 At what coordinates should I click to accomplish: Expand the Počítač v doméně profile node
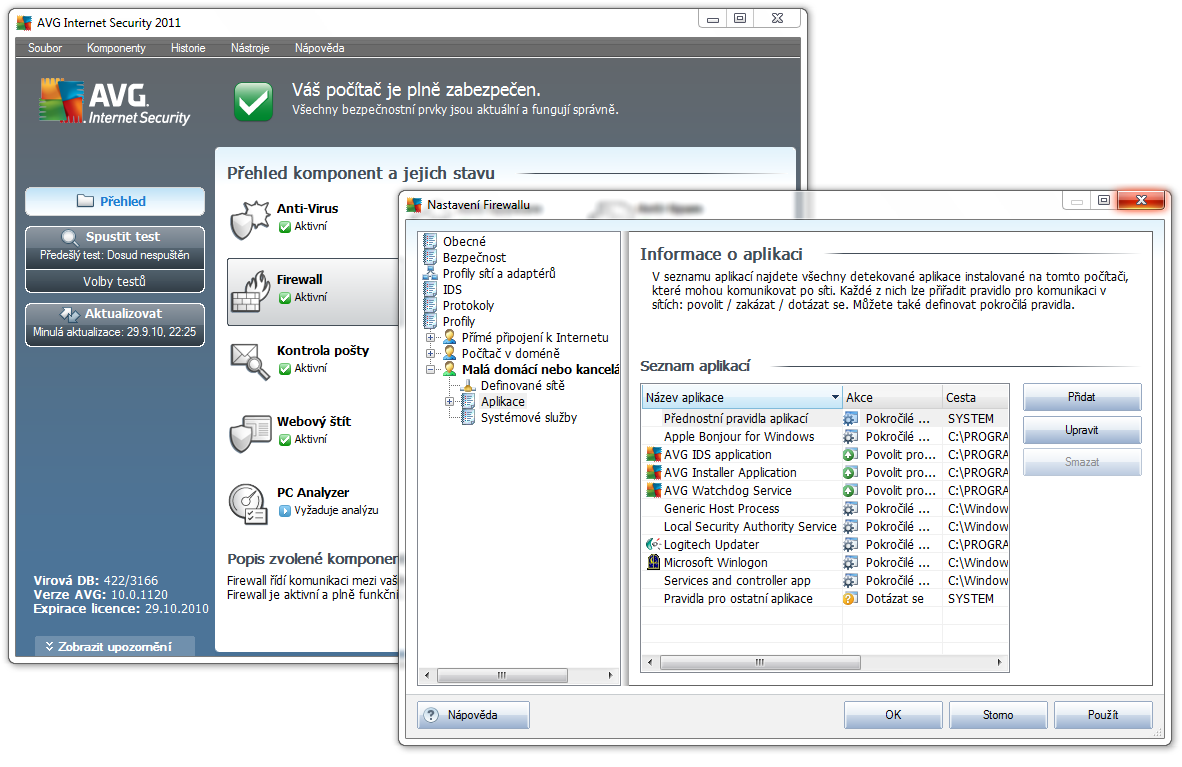tap(430, 353)
